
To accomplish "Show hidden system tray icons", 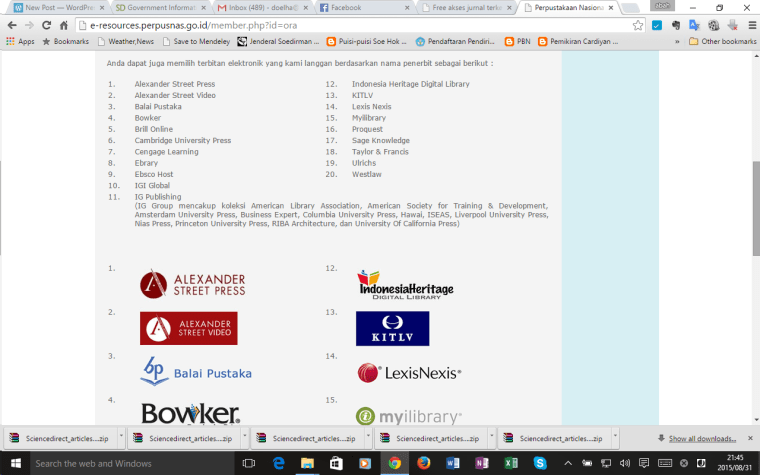I will click(x=568, y=463).
